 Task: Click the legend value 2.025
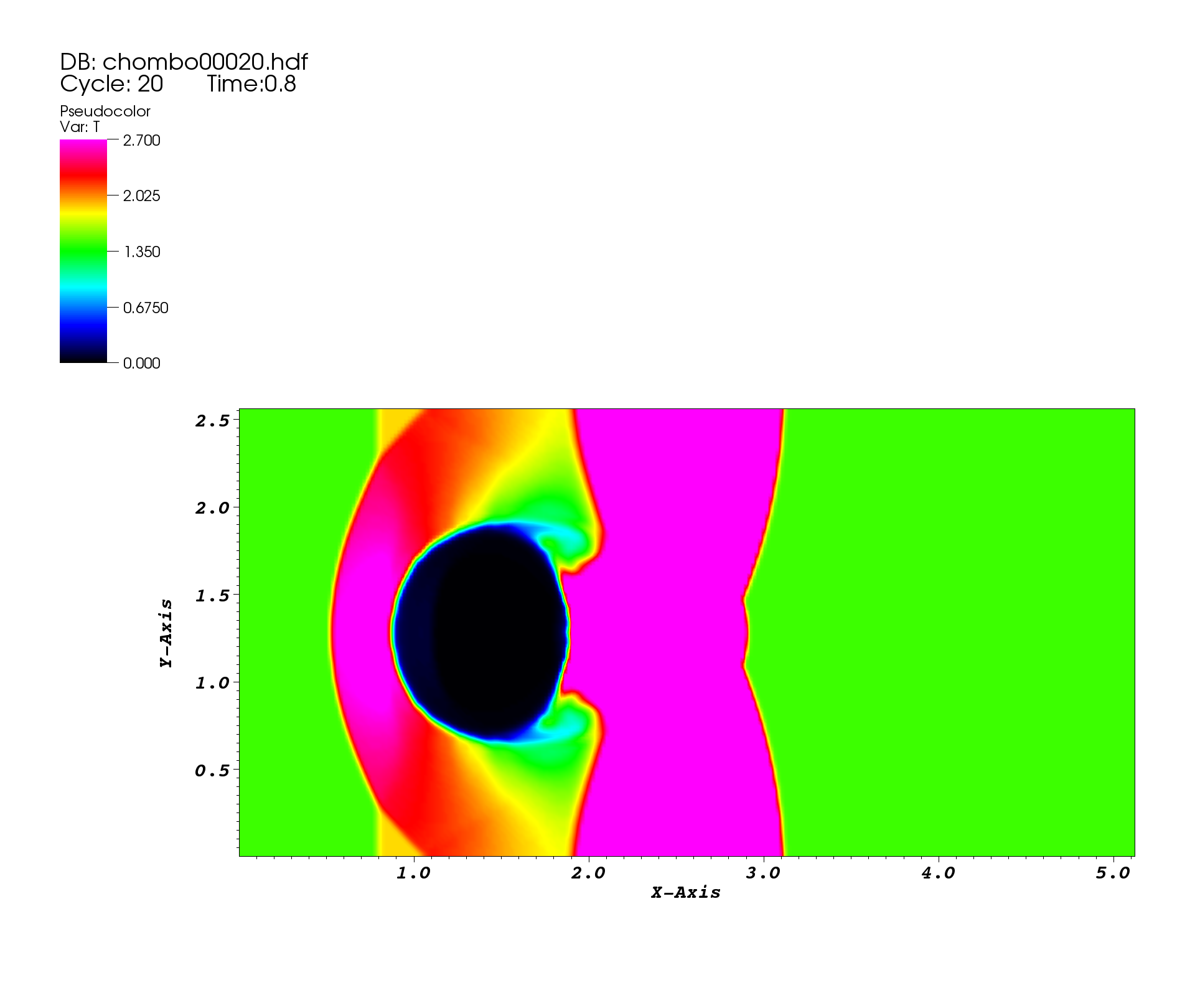point(142,196)
